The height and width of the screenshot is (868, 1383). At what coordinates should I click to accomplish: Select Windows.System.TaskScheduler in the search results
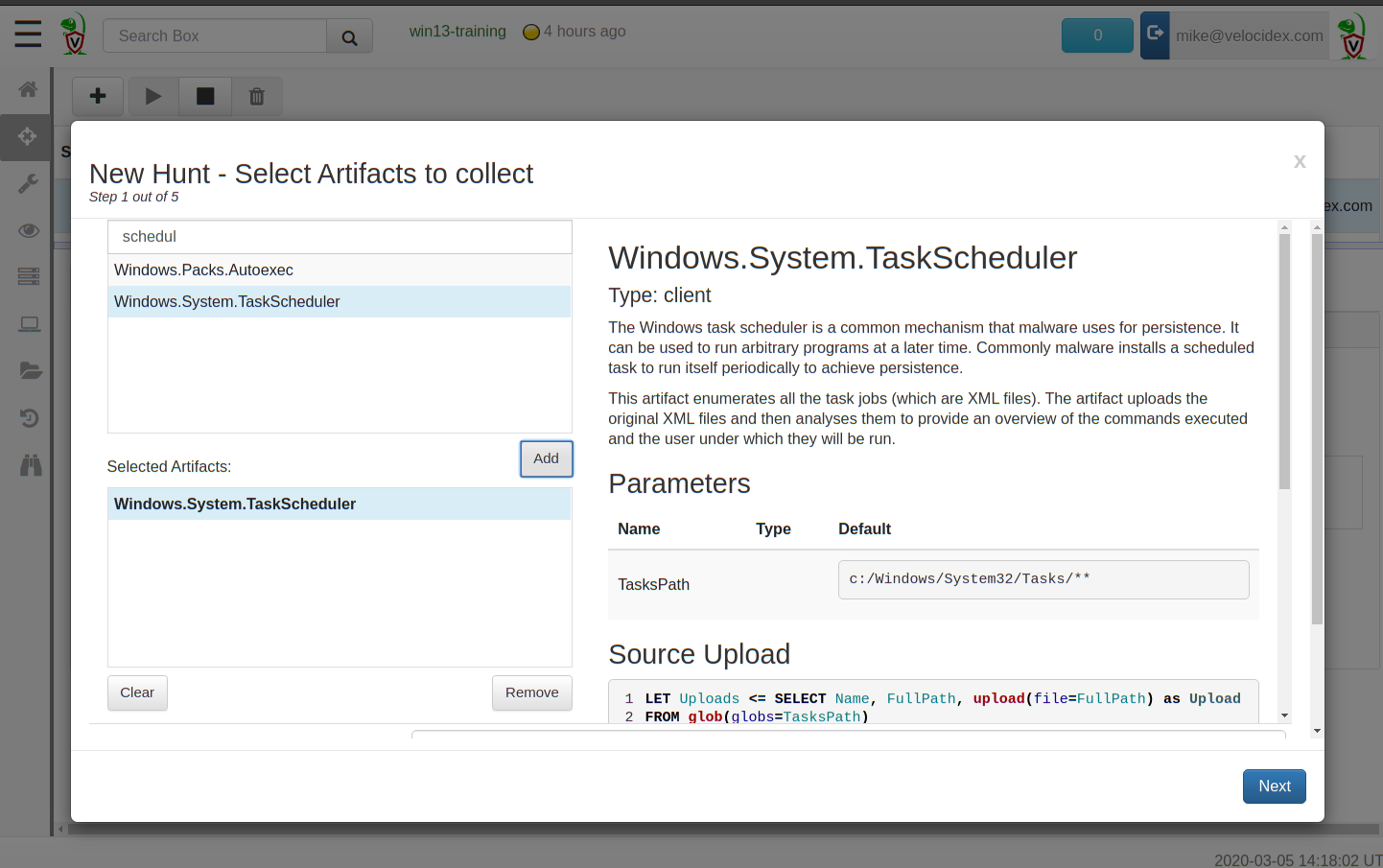340,302
